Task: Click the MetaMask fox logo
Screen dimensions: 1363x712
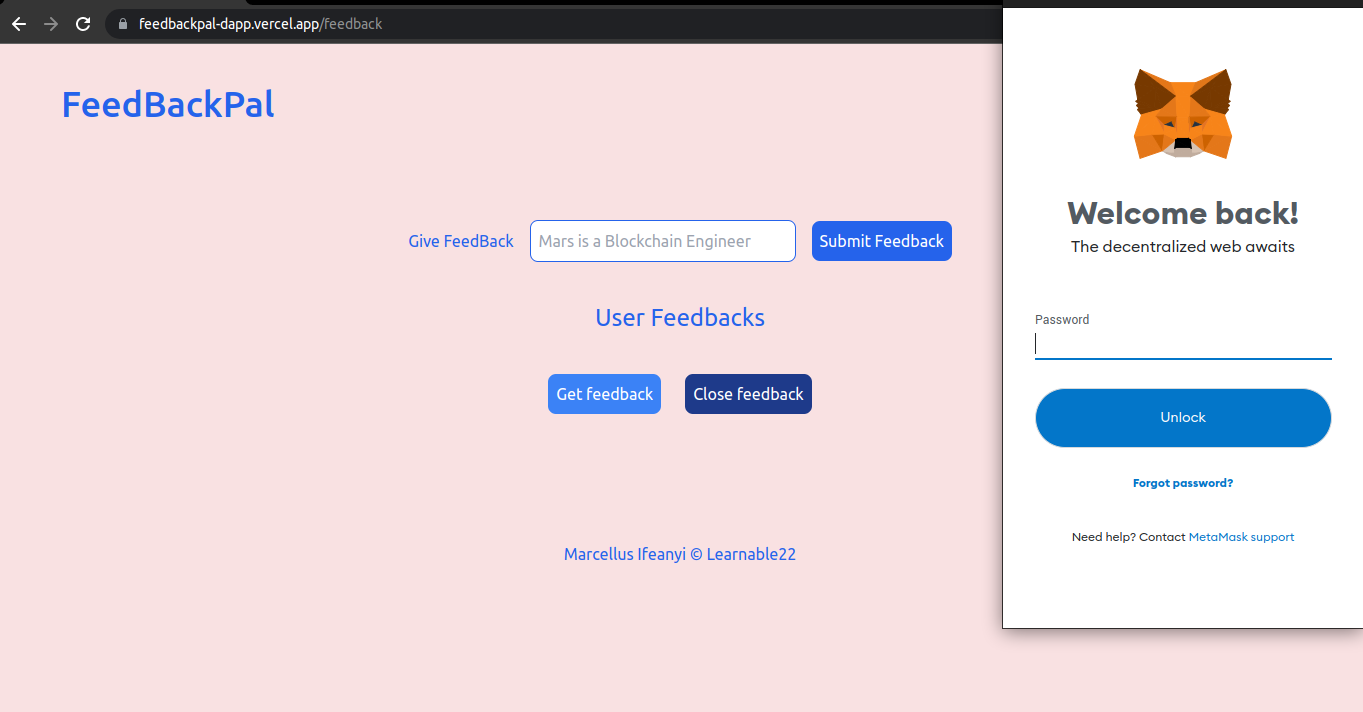Action: tap(1183, 113)
